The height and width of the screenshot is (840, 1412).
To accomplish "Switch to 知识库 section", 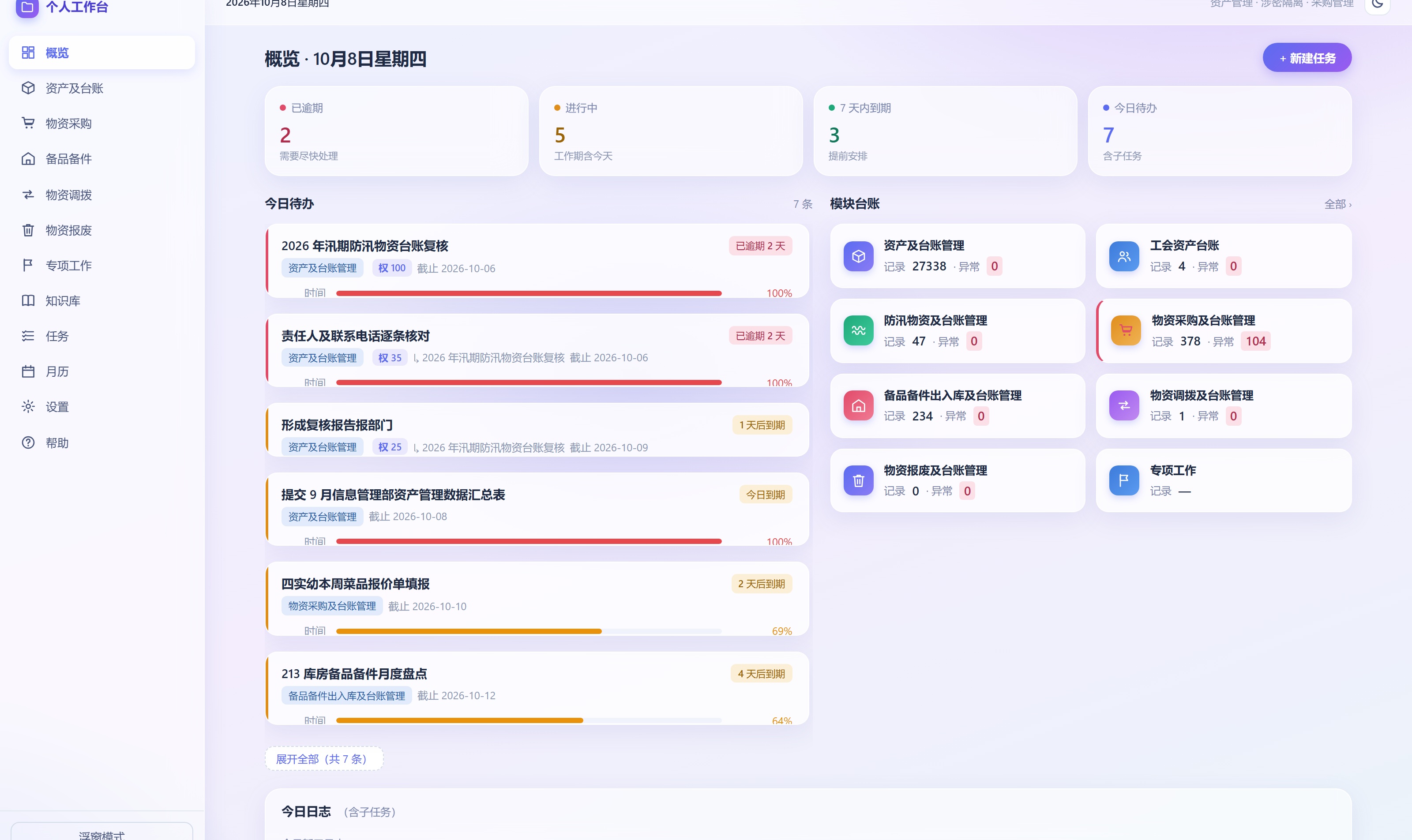I will [102, 300].
